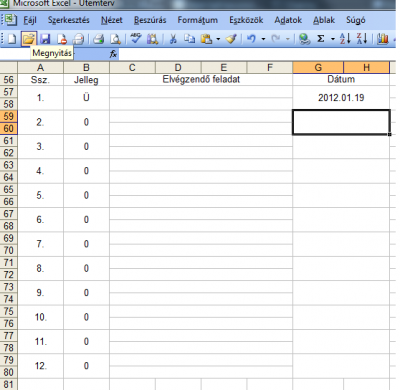Click into the formula bar input field

pyautogui.click(x=257, y=54)
